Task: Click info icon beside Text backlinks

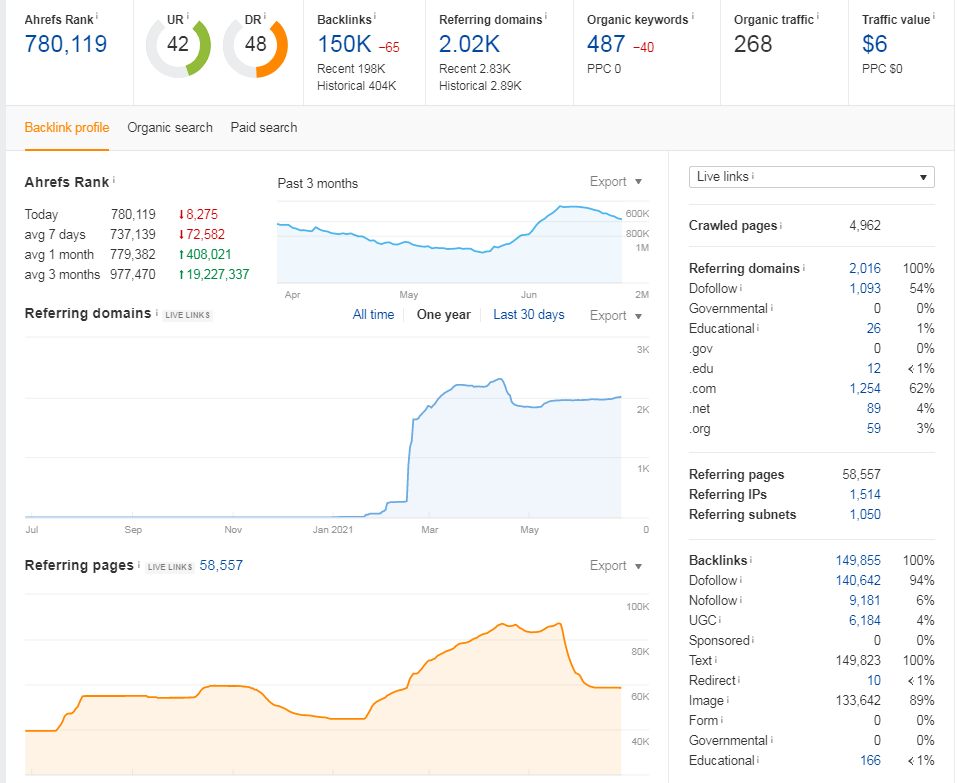Action: (x=716, y=660)
